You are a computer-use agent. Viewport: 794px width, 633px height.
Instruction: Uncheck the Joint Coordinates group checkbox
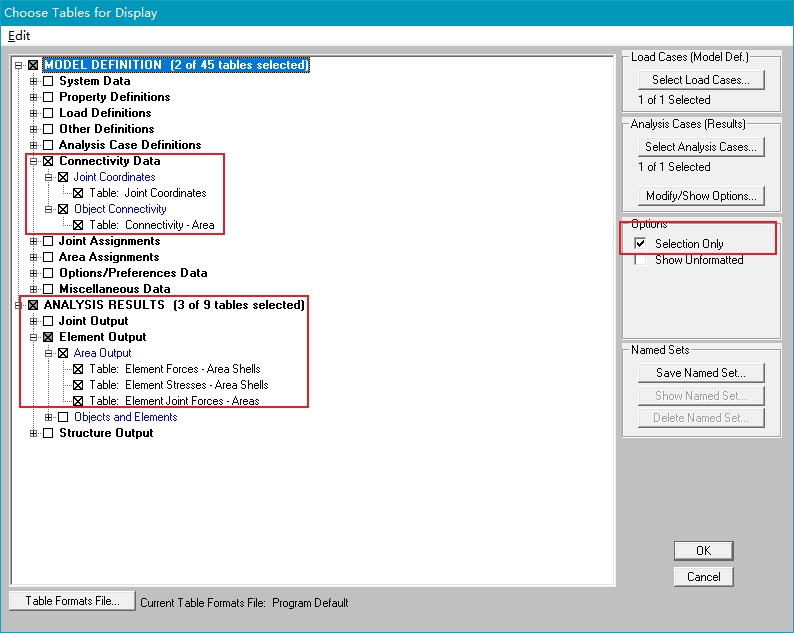tap(63, 177)
